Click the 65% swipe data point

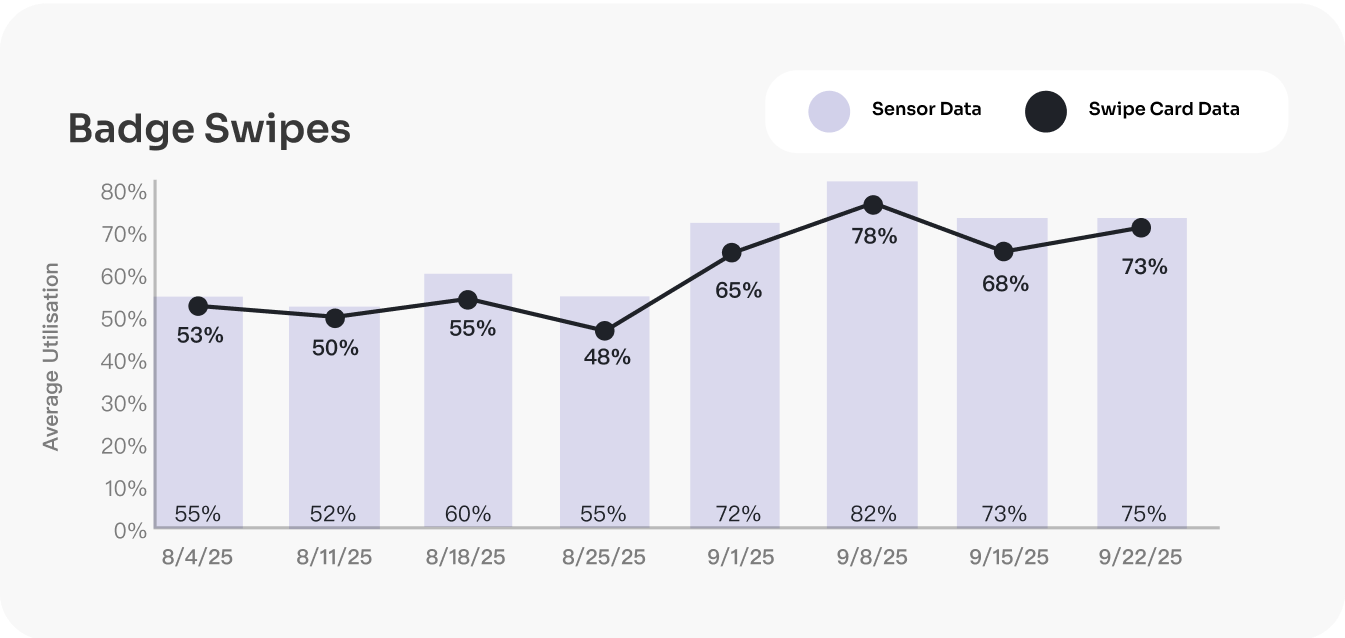point(732,253)
